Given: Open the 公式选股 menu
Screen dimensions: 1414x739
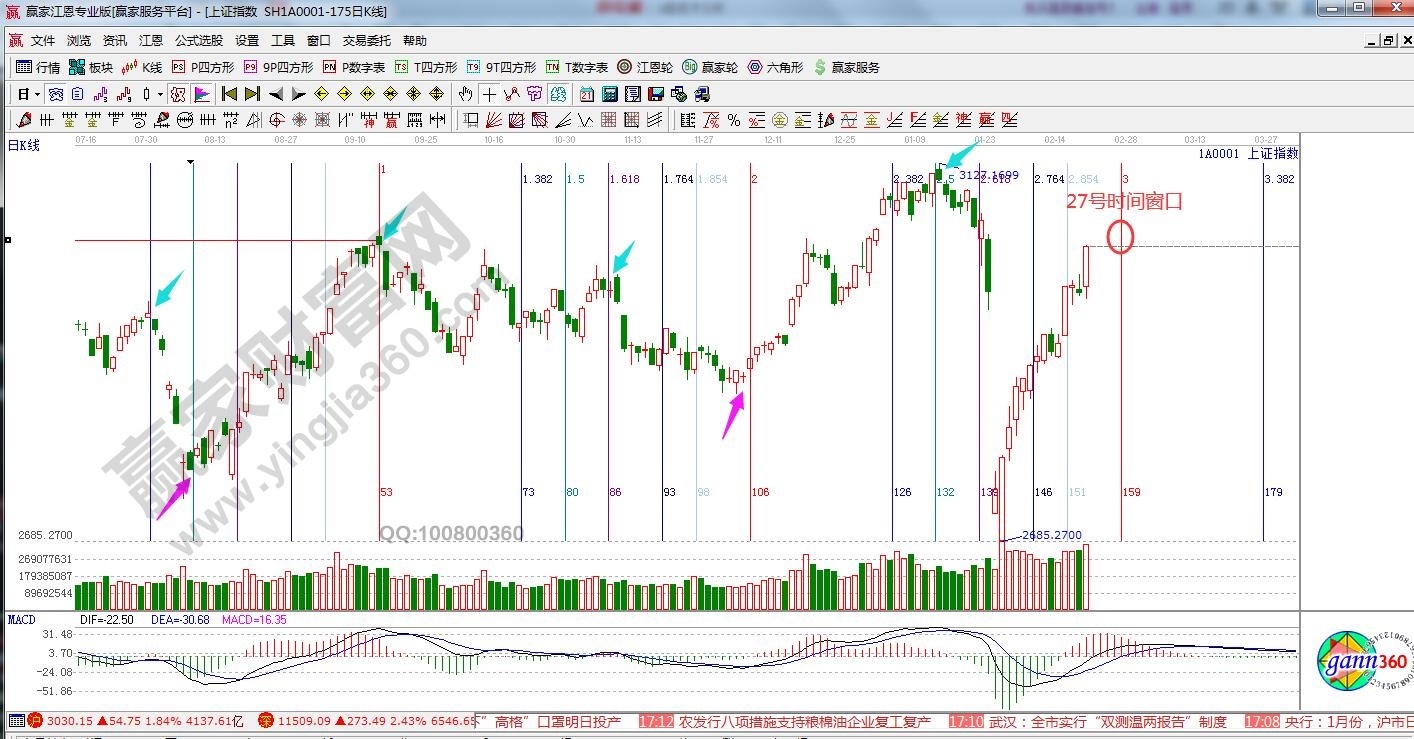Looking at the screenshot, I should (x=199, y=41).
